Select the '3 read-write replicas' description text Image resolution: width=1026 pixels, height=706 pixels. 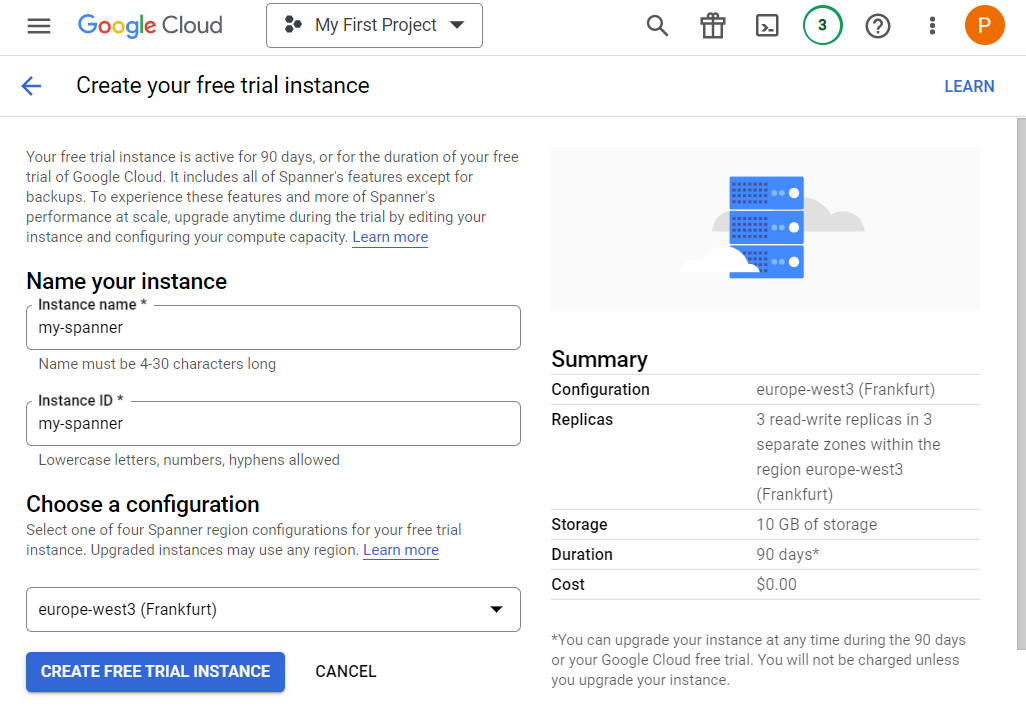click(x=848, y=457)
